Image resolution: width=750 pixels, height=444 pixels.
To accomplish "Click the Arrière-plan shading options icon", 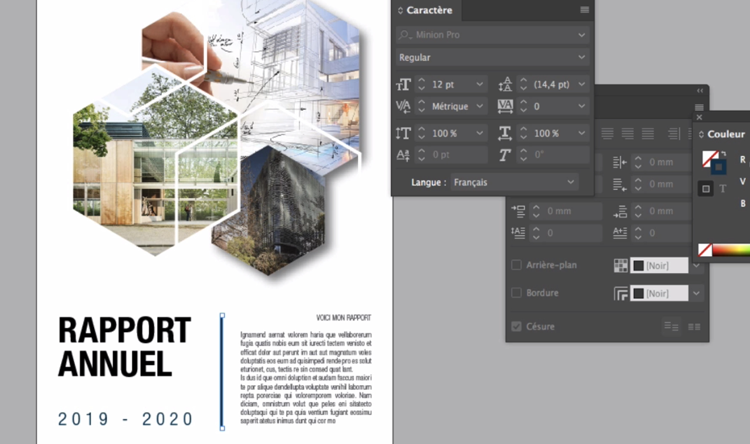I will coord(620,266).
